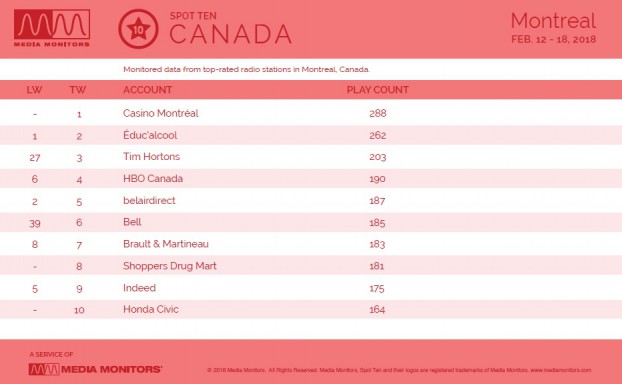Select the Indeed account row

[311, 288]
